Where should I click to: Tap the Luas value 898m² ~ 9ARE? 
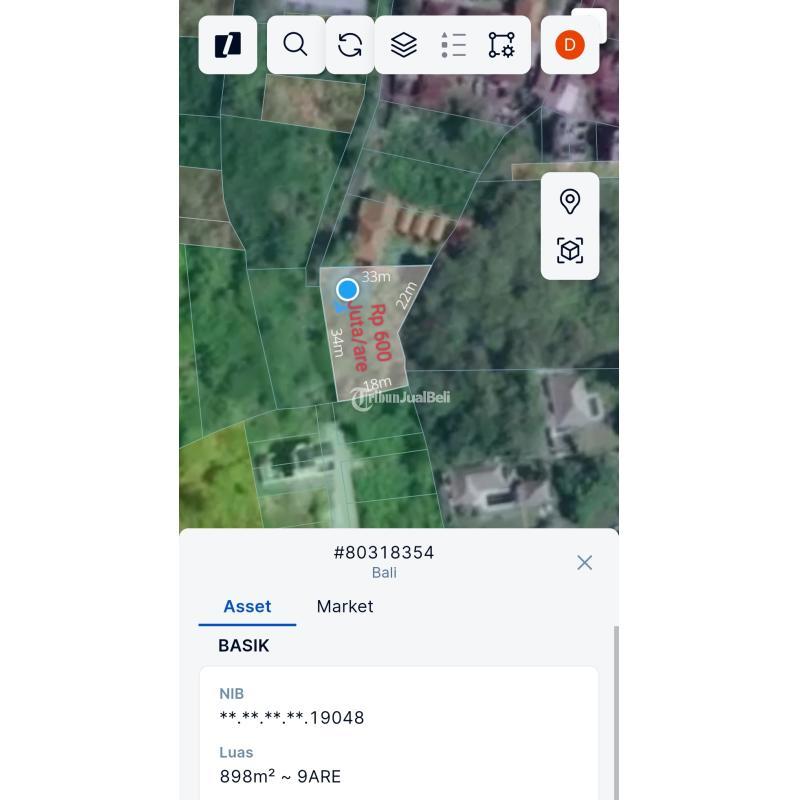280,776
